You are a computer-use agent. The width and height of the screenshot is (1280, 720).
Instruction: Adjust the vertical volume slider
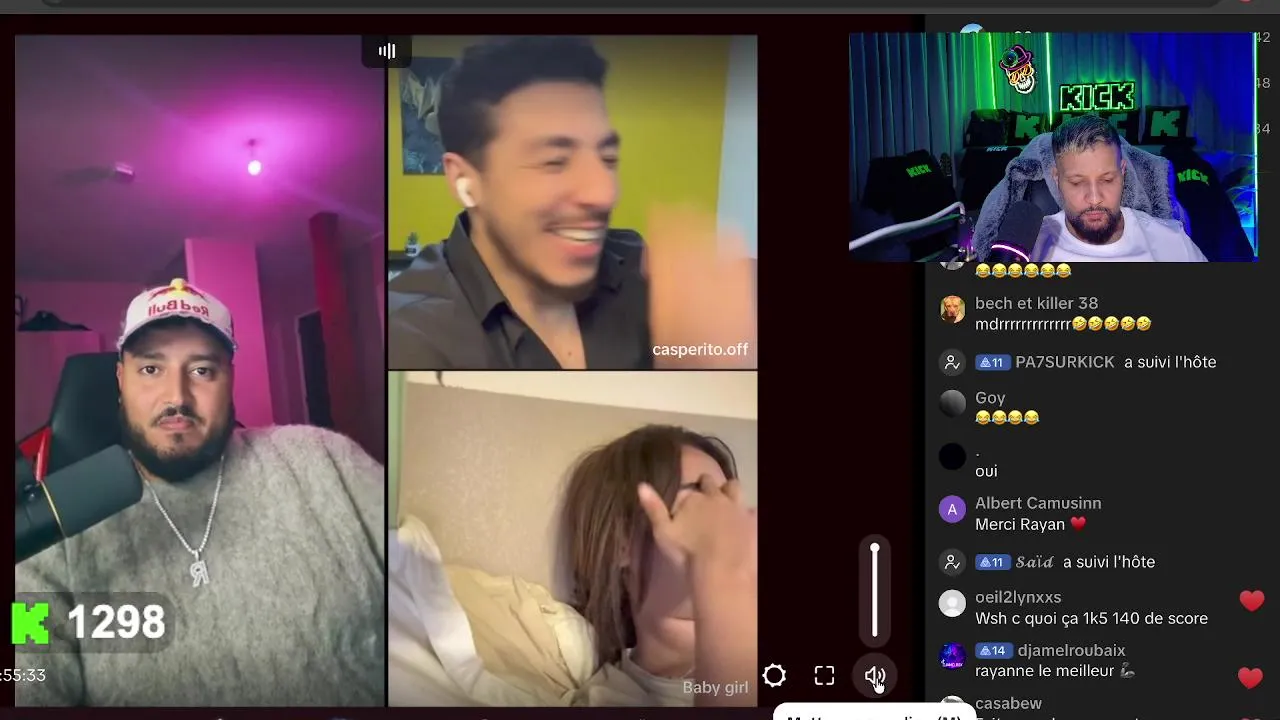point(875,590)
